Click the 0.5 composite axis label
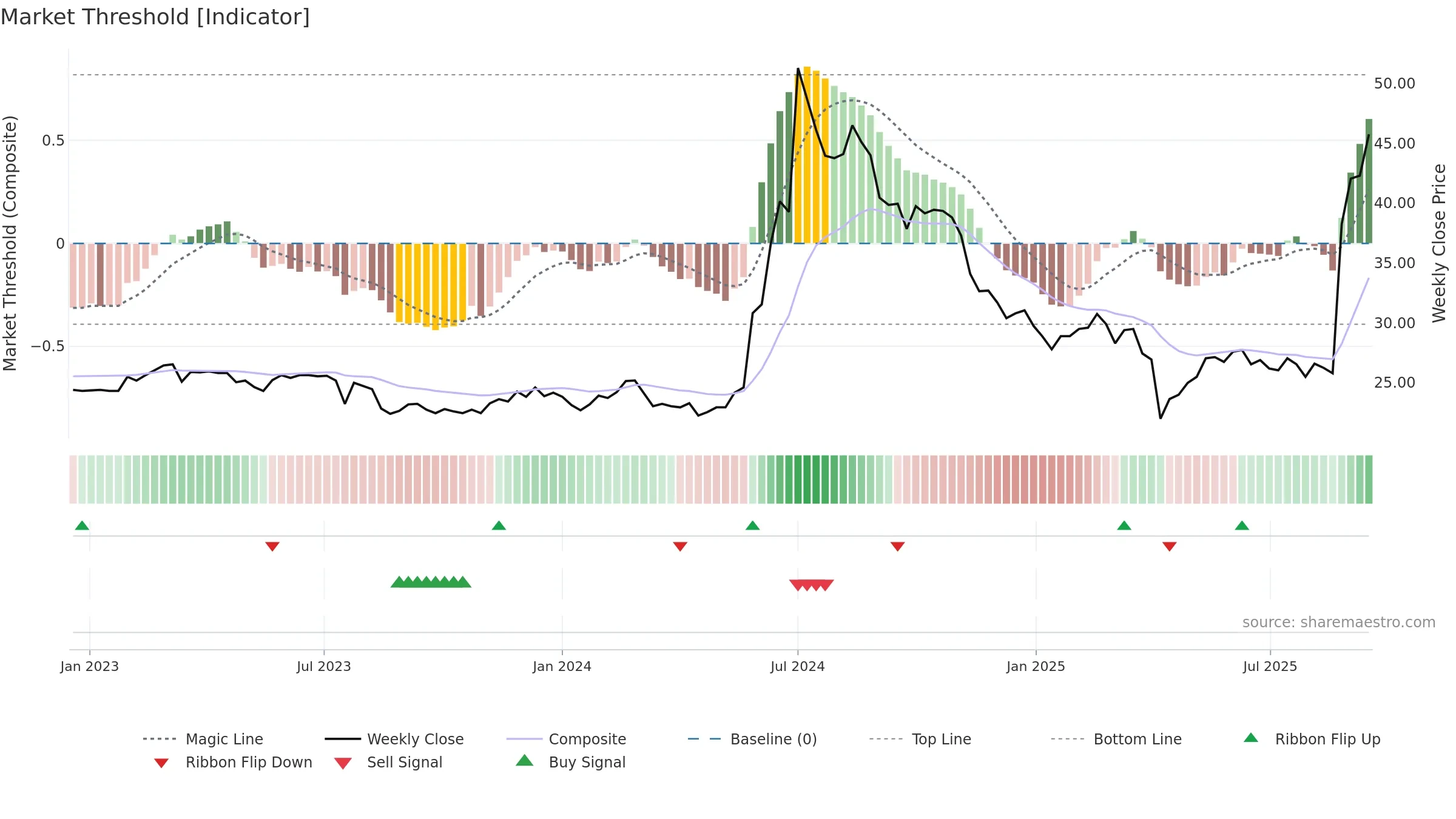Image resolution: width=1456 pixels, height=819 pixels. (x=53, y=141)
